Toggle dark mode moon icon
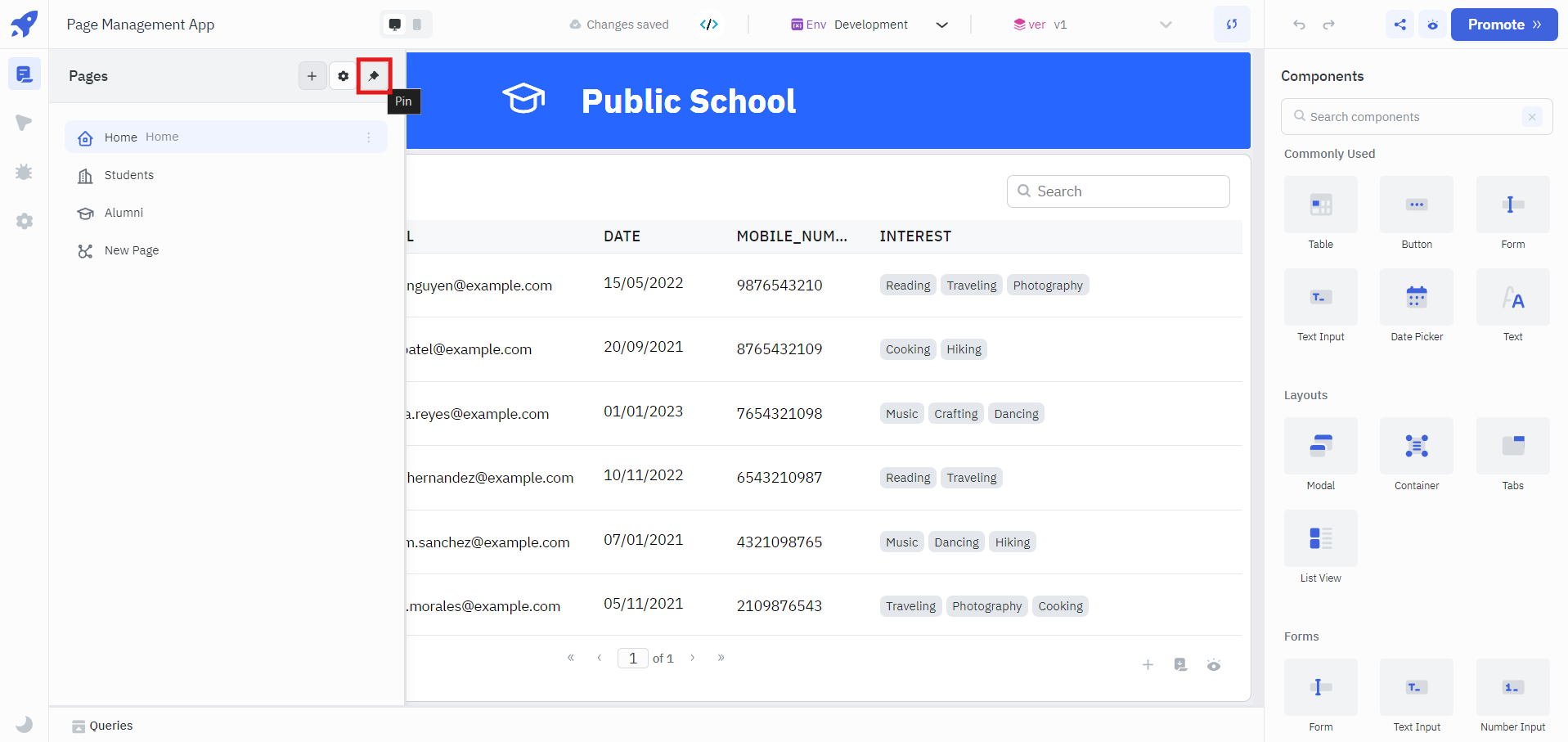Viewport: 1568px width, 742px height. point(25,724)
